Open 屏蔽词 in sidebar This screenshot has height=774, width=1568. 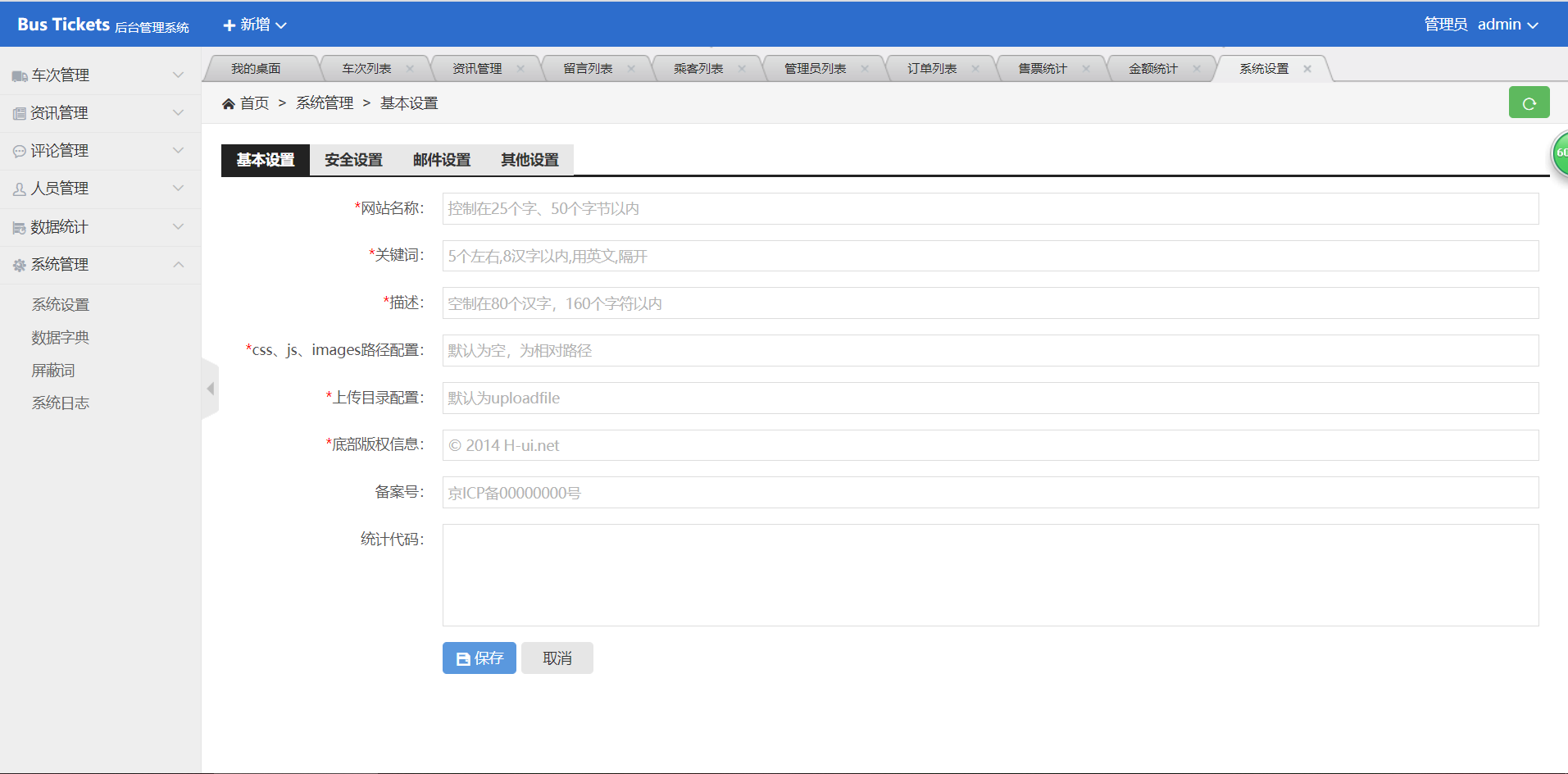click(53, 371)
